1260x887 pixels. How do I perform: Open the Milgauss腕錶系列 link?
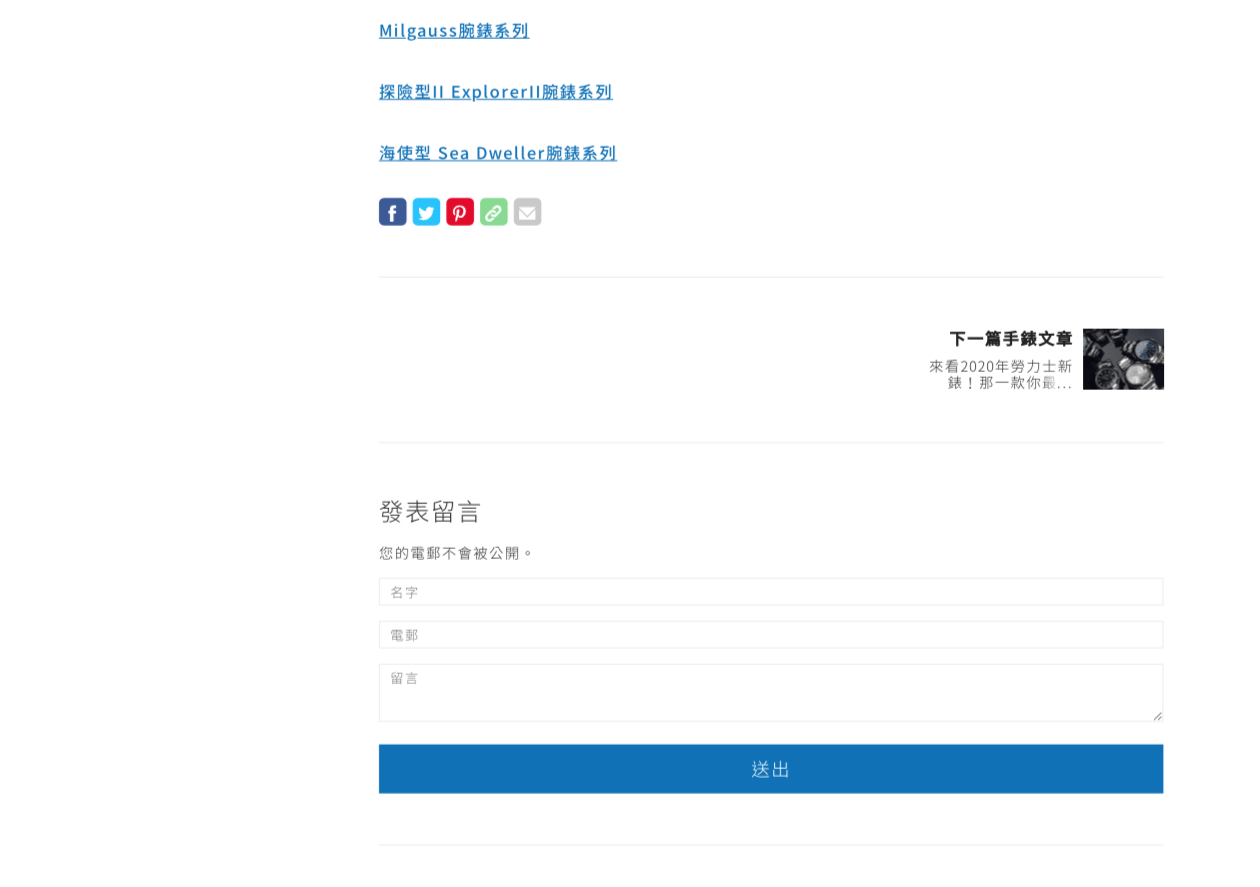pyautogui.click(x=454, y=30)
